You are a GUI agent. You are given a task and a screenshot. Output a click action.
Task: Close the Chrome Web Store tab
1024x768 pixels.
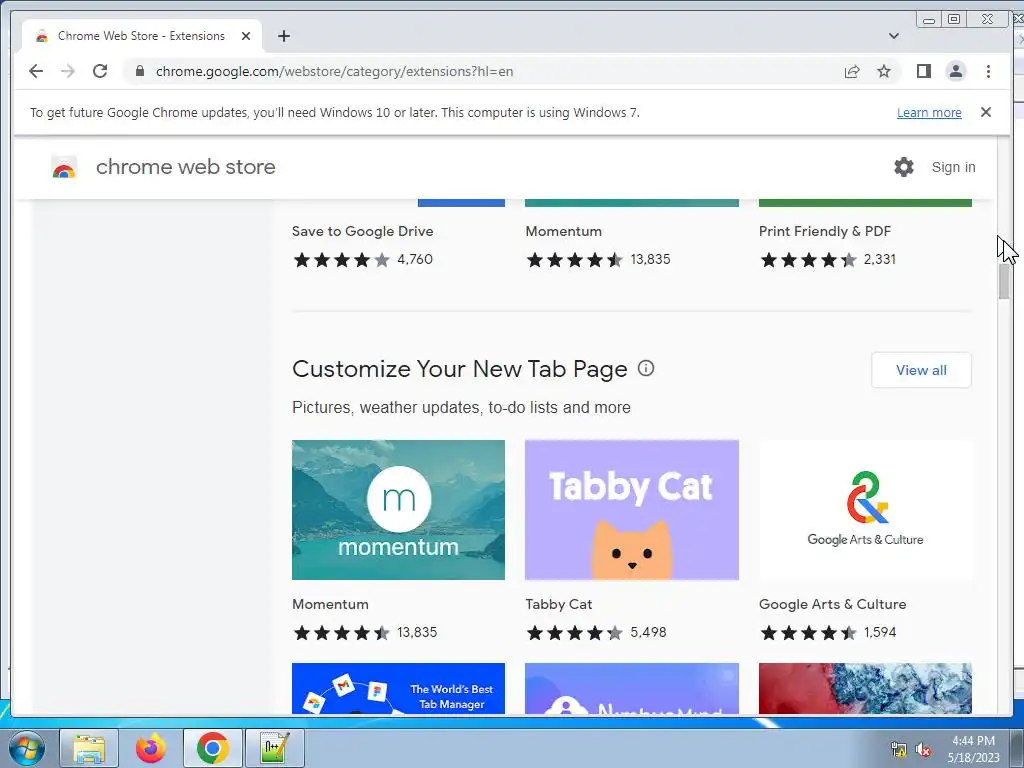pos(246,36)
